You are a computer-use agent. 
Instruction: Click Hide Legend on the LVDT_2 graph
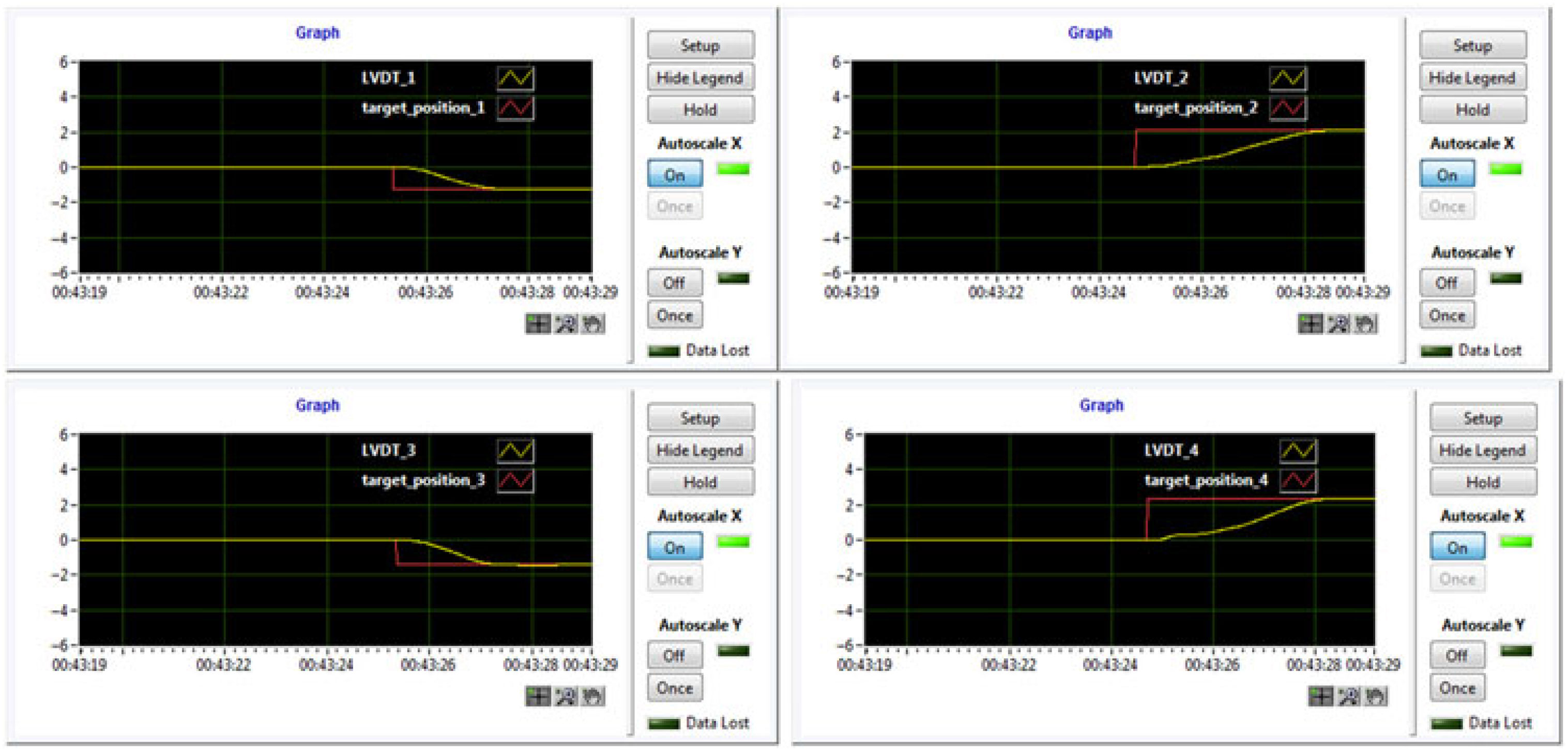pyautogui.click(x=1472, y=78)
